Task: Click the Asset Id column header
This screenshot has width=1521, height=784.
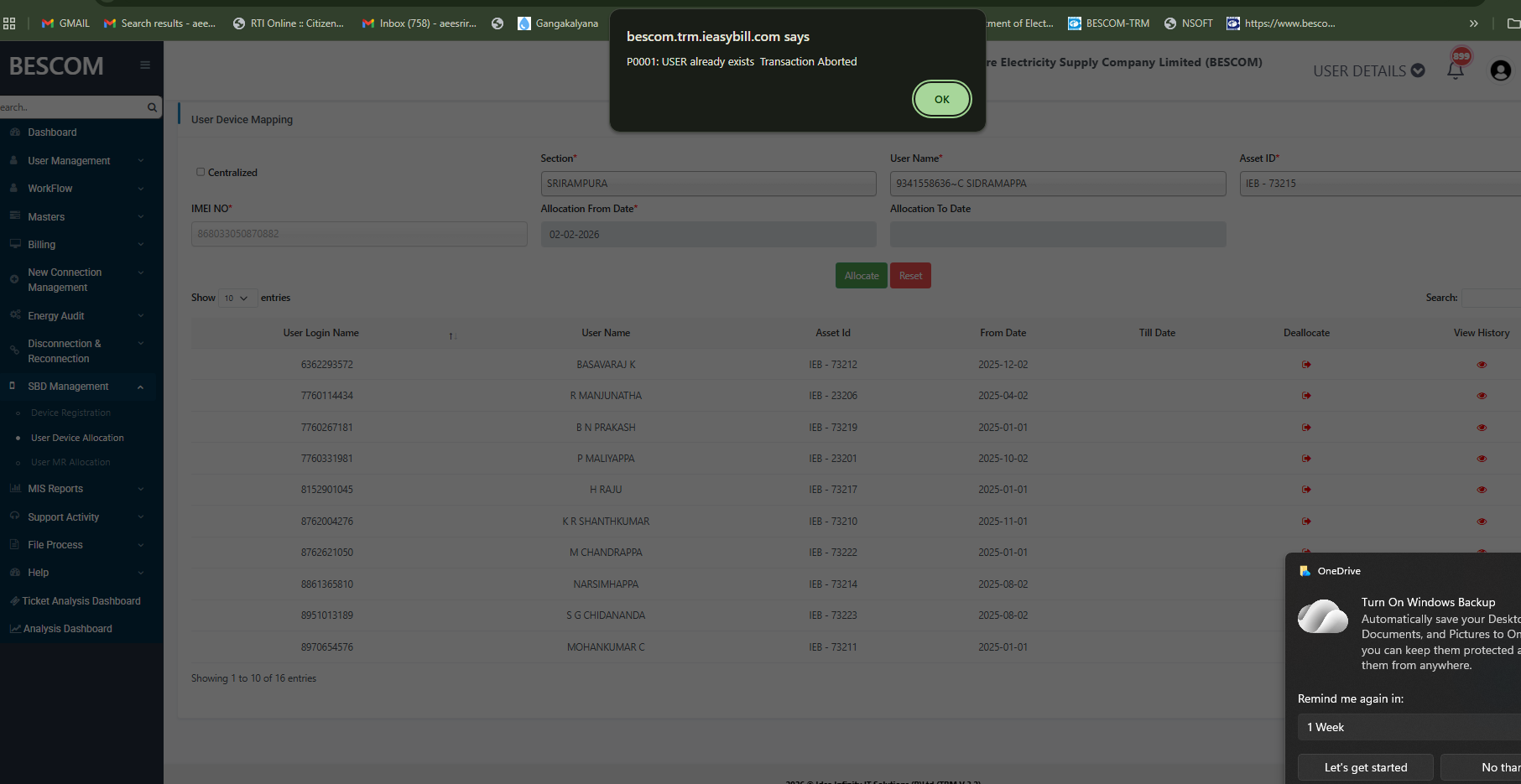Action: click(x=833, y=333)
